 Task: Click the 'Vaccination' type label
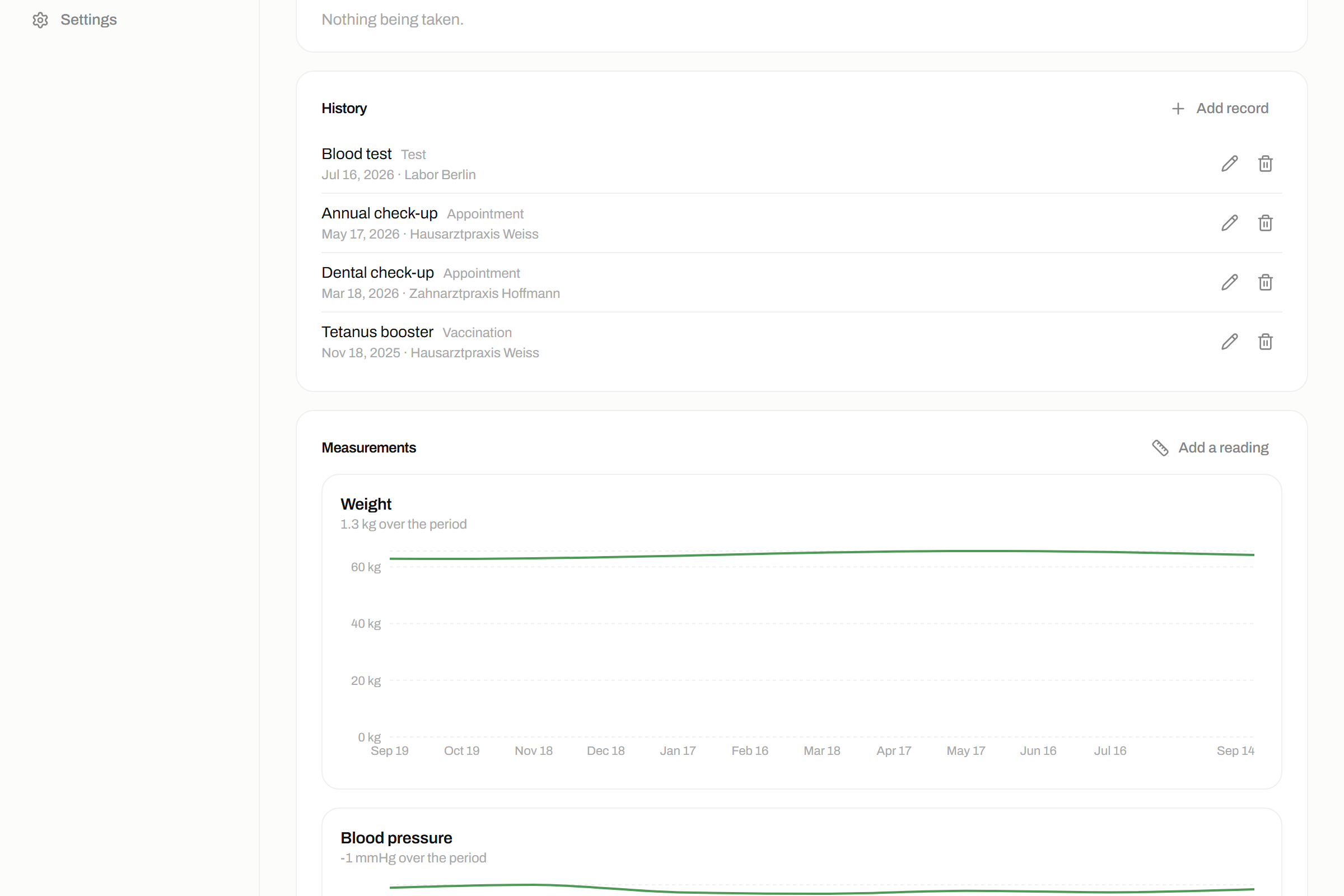(477, 333)
